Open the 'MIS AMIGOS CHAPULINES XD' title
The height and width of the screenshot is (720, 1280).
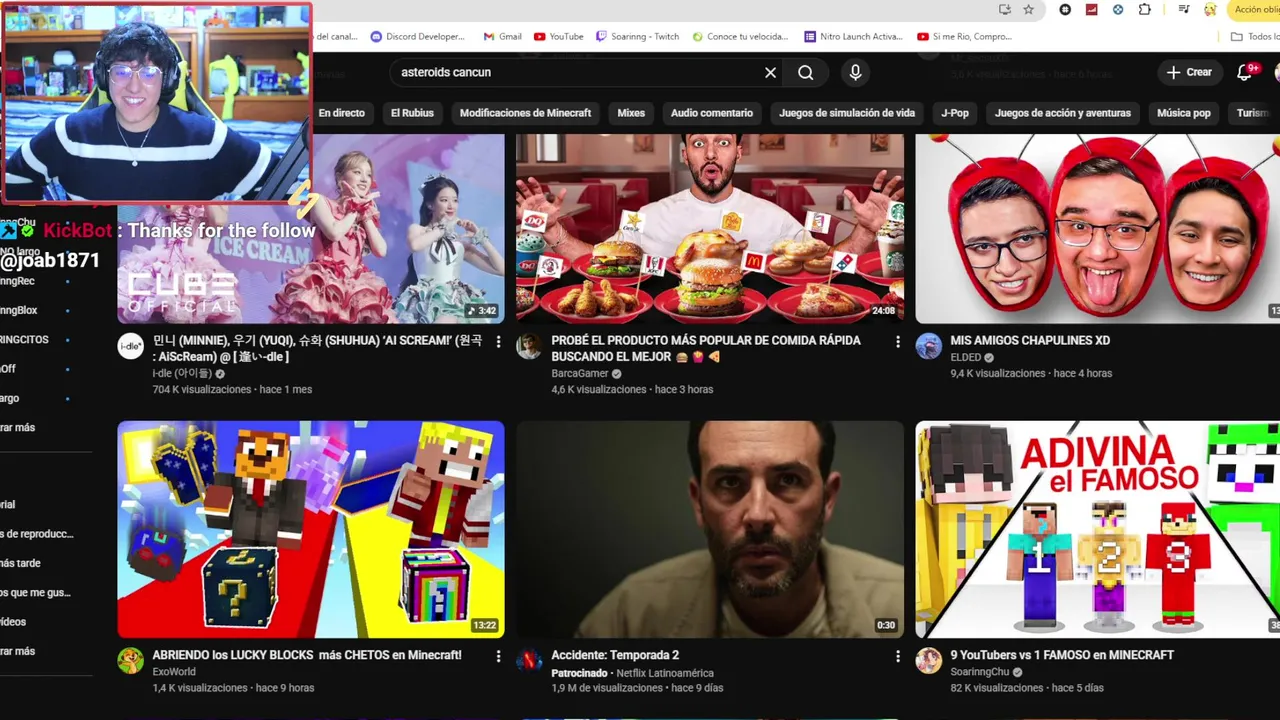coord(1030,340)
